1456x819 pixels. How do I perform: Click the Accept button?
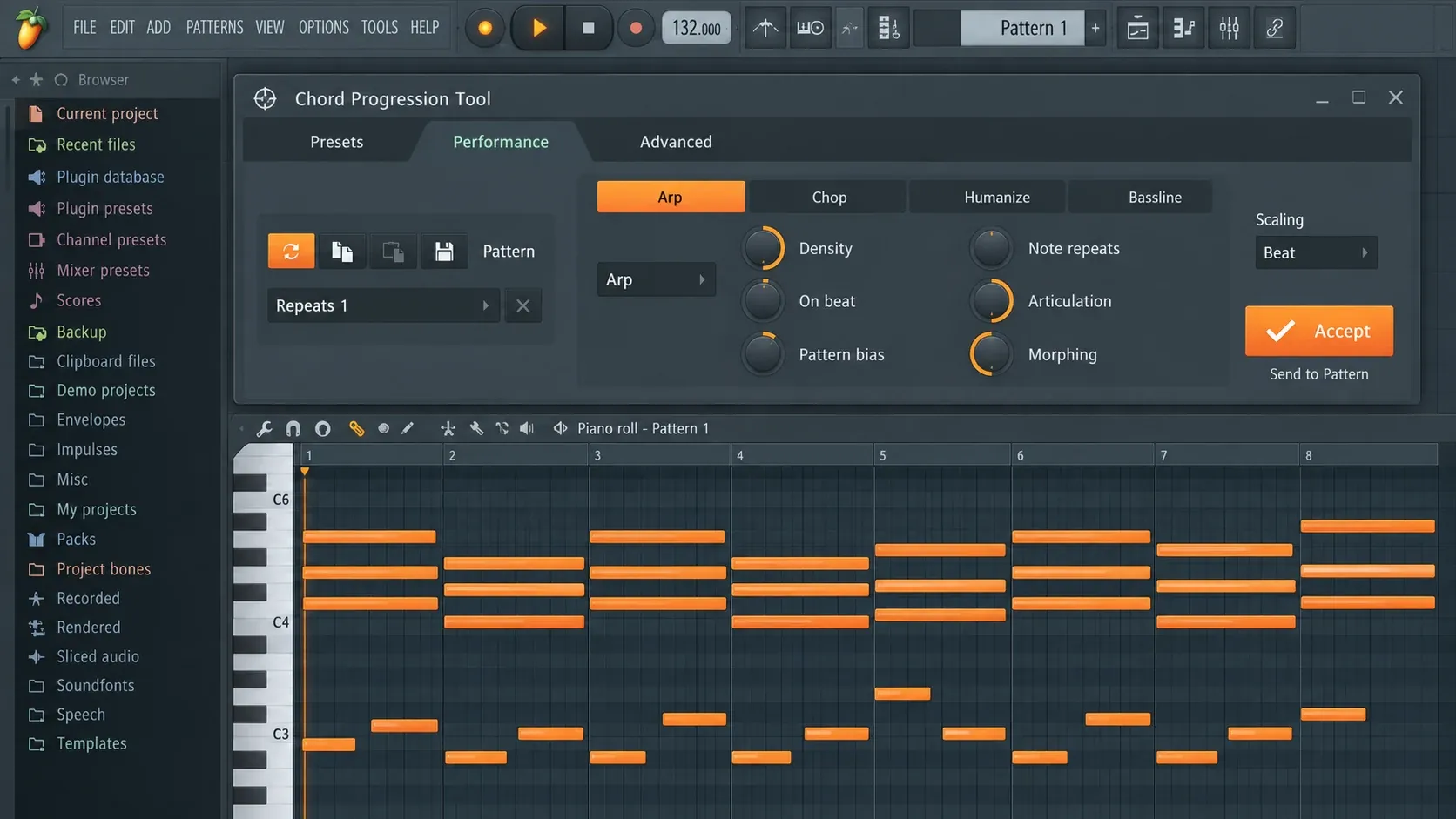[x=1318, y=331]
